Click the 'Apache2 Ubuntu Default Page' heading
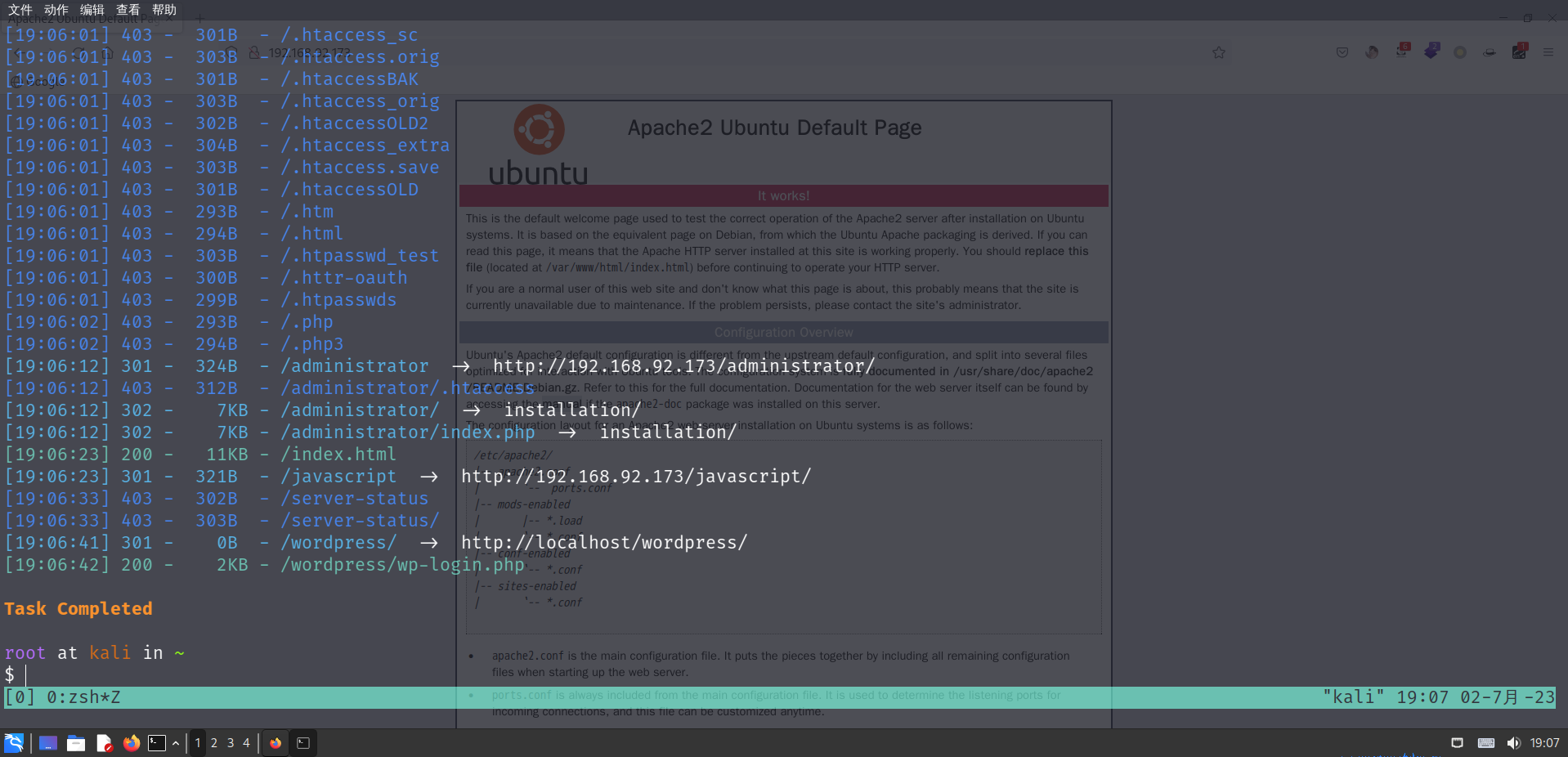Image resolution: width=1568 pixels, height=757 pixels. 774,128
